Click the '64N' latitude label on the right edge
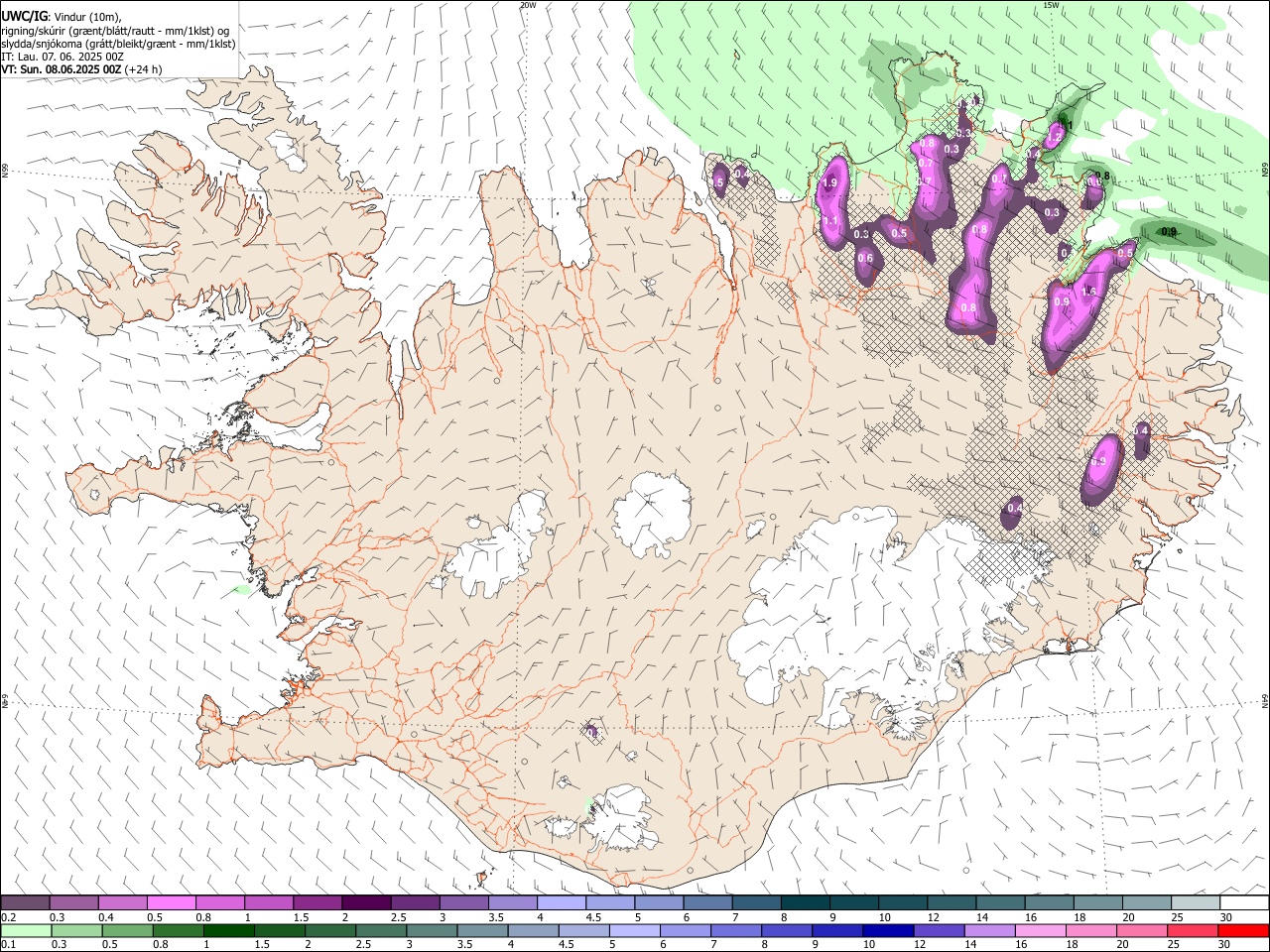 click(x=1265, y=700)
